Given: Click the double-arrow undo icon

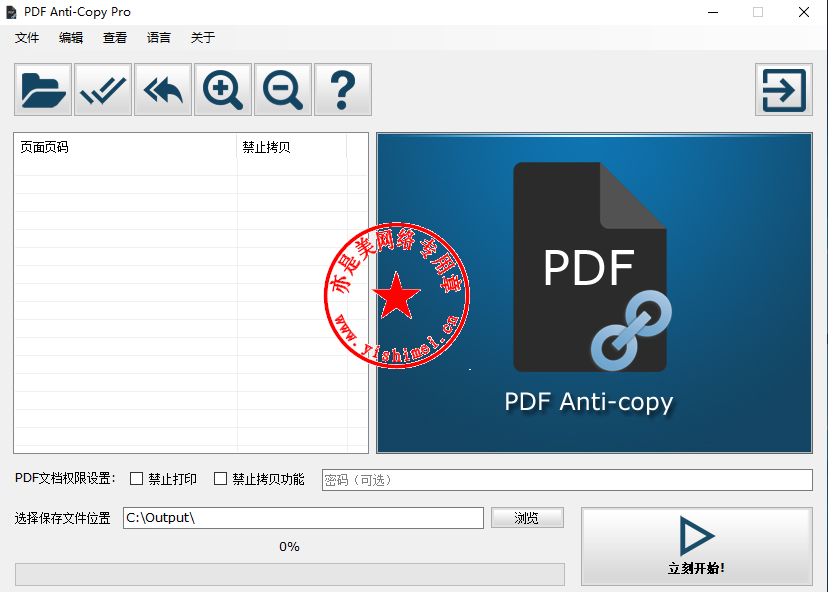Looking at the screenshot, I should (163, 89).
